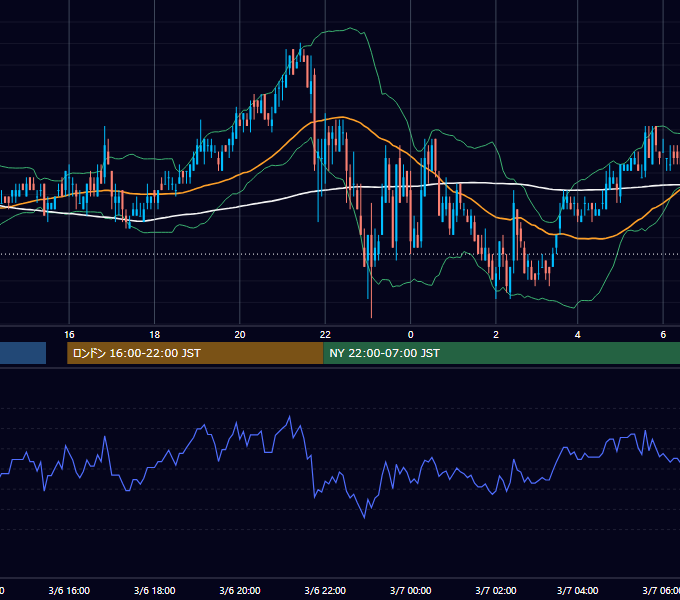Click the 6 hour label on upper axis
Image resolution: width=680 pixels, height=600 pixels.
[663, 335]
